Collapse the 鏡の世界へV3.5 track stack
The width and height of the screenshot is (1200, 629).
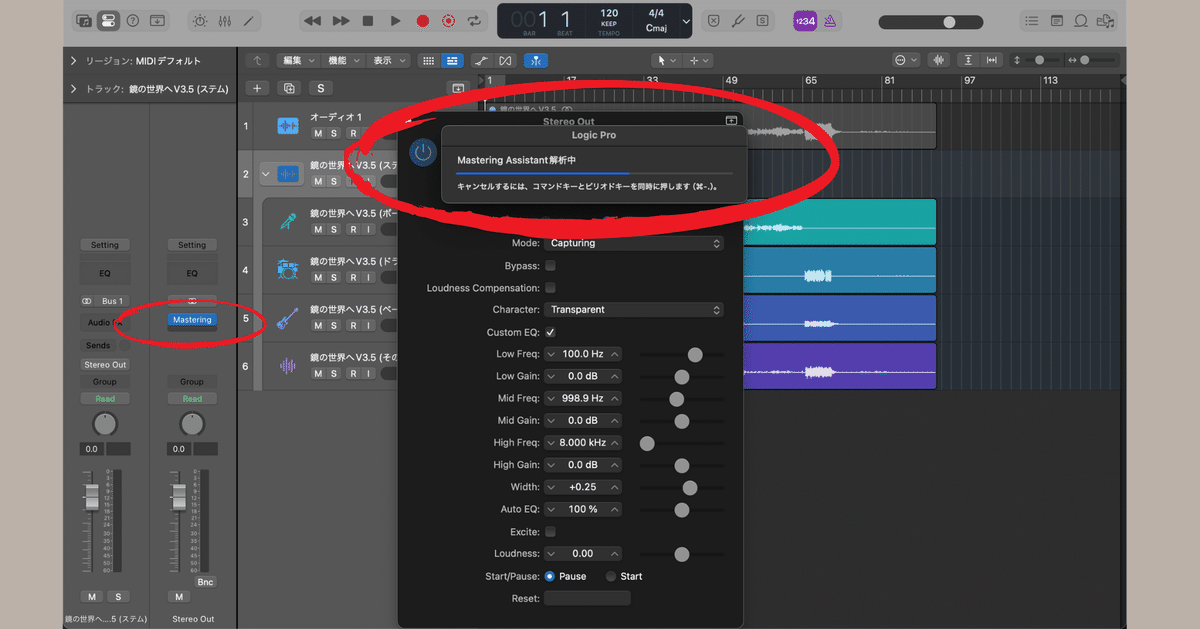pos(266,174)
